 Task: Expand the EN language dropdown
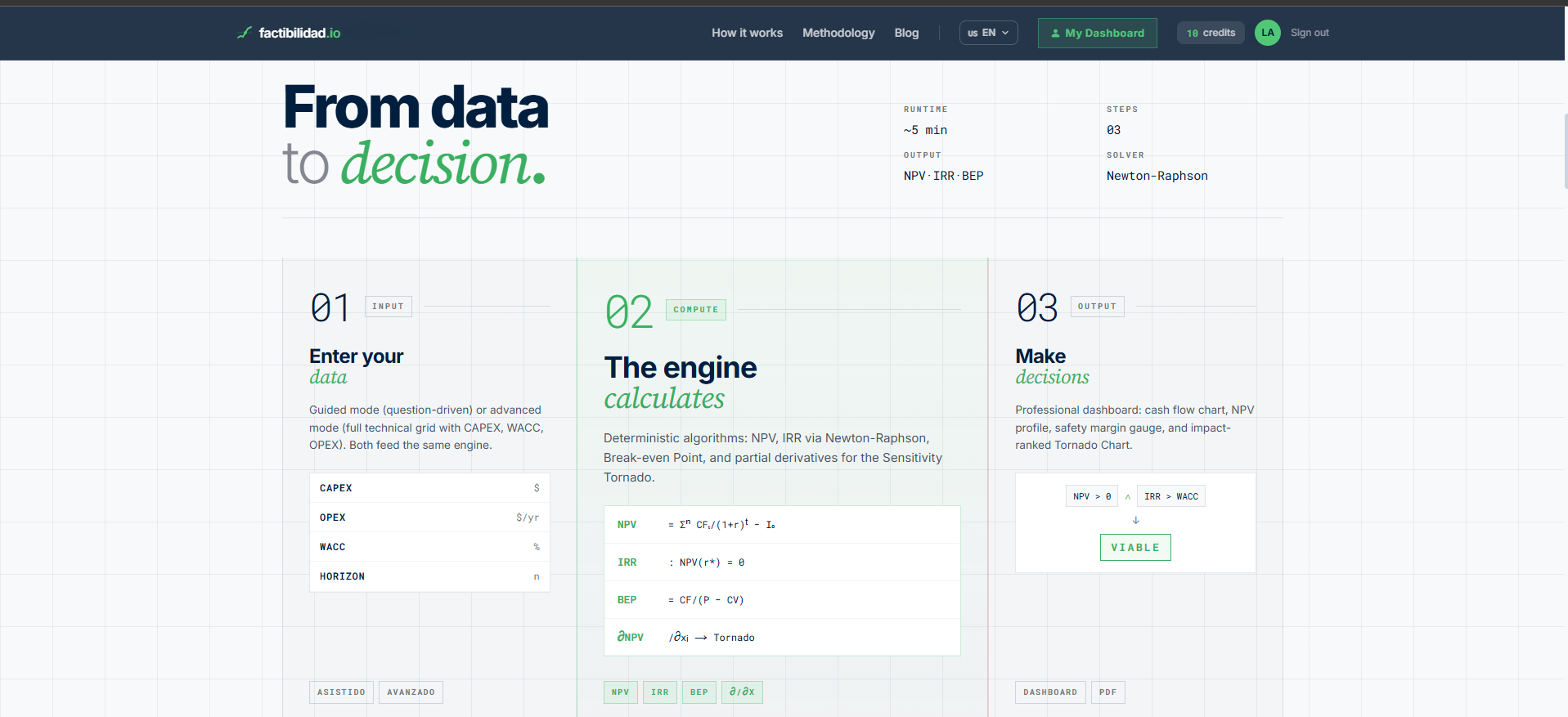click(988, 33)
